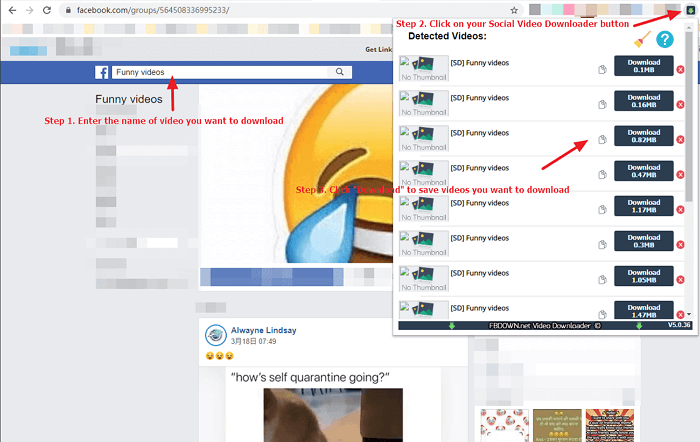Open Alwayne Lindsay's profile link

(x=263, y=330)
